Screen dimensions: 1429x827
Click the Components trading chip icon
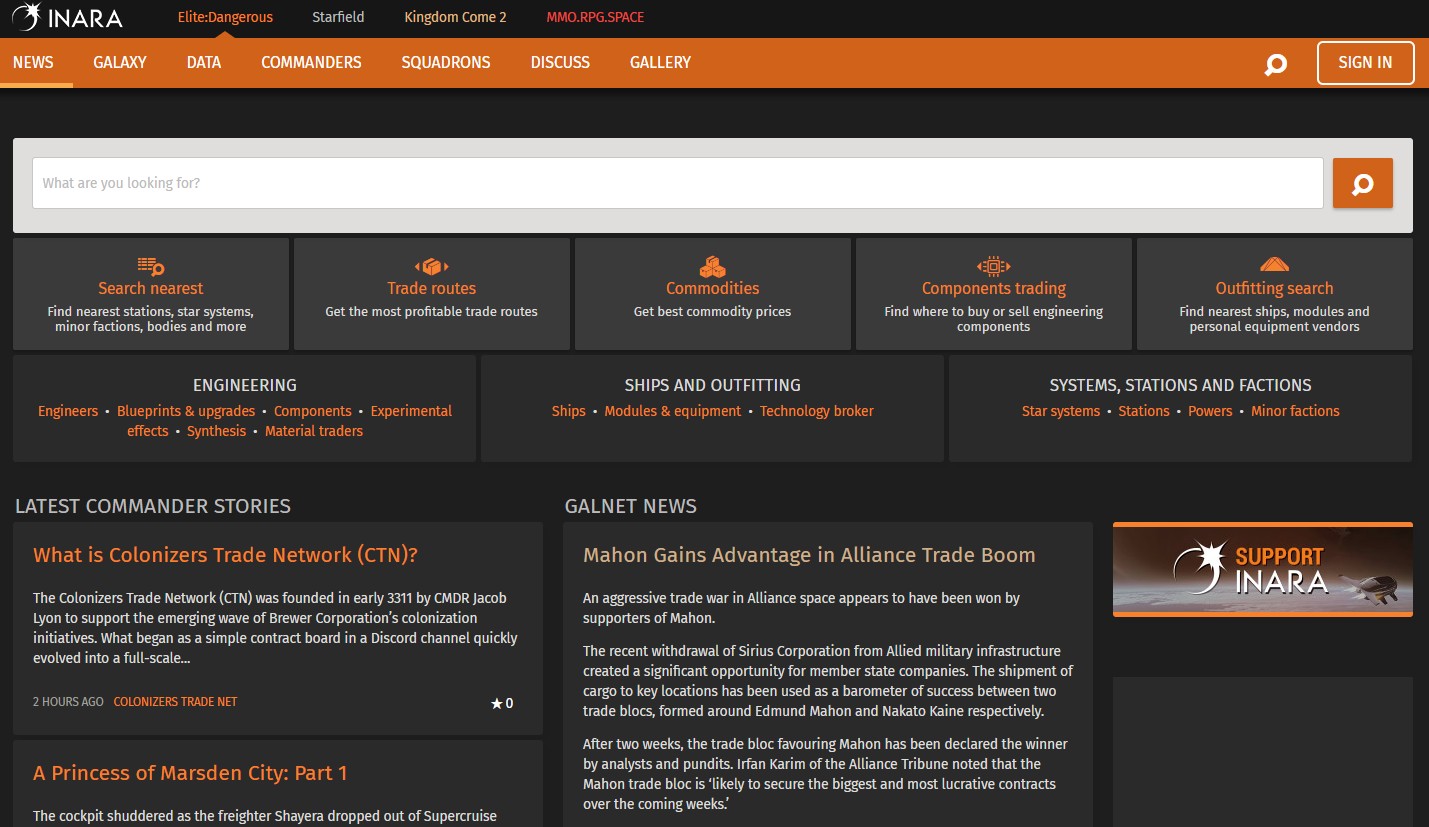(x=994, y=266)
